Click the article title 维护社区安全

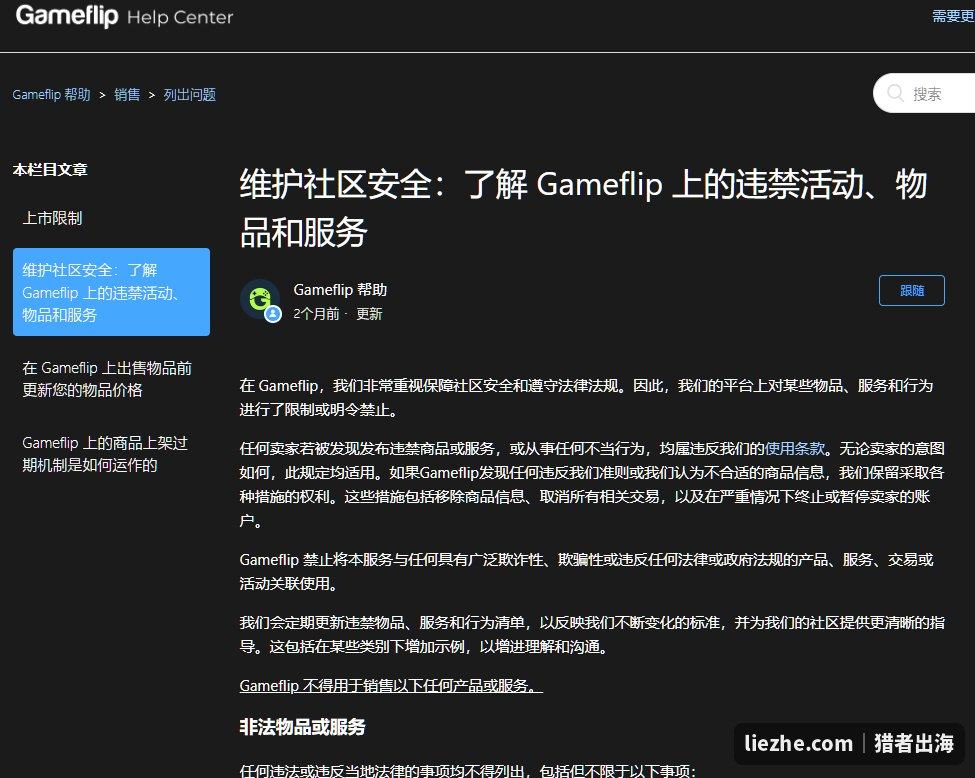pos(583,208)
